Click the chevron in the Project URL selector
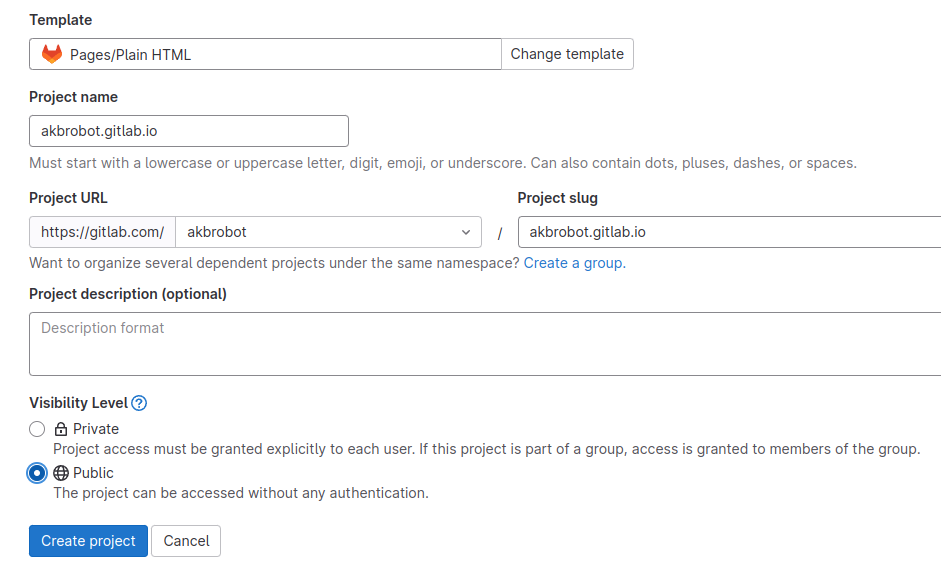 466,231
